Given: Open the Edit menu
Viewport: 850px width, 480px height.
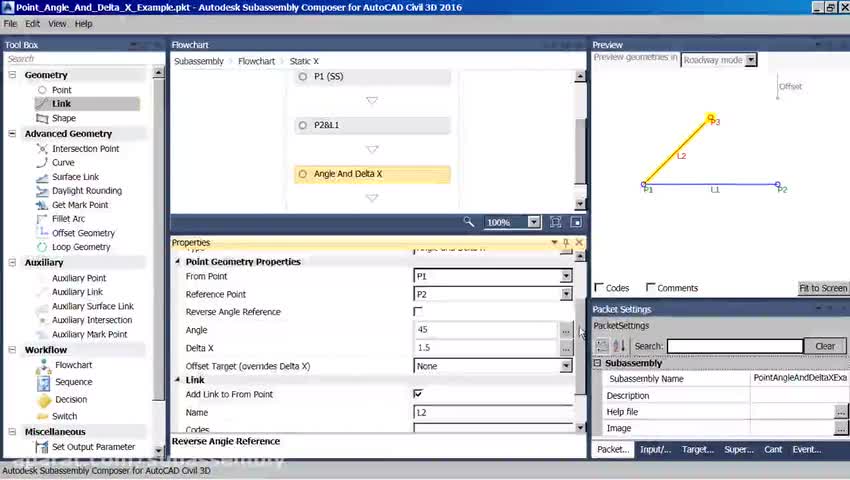Looking at the screenshot, I should 33,24.
